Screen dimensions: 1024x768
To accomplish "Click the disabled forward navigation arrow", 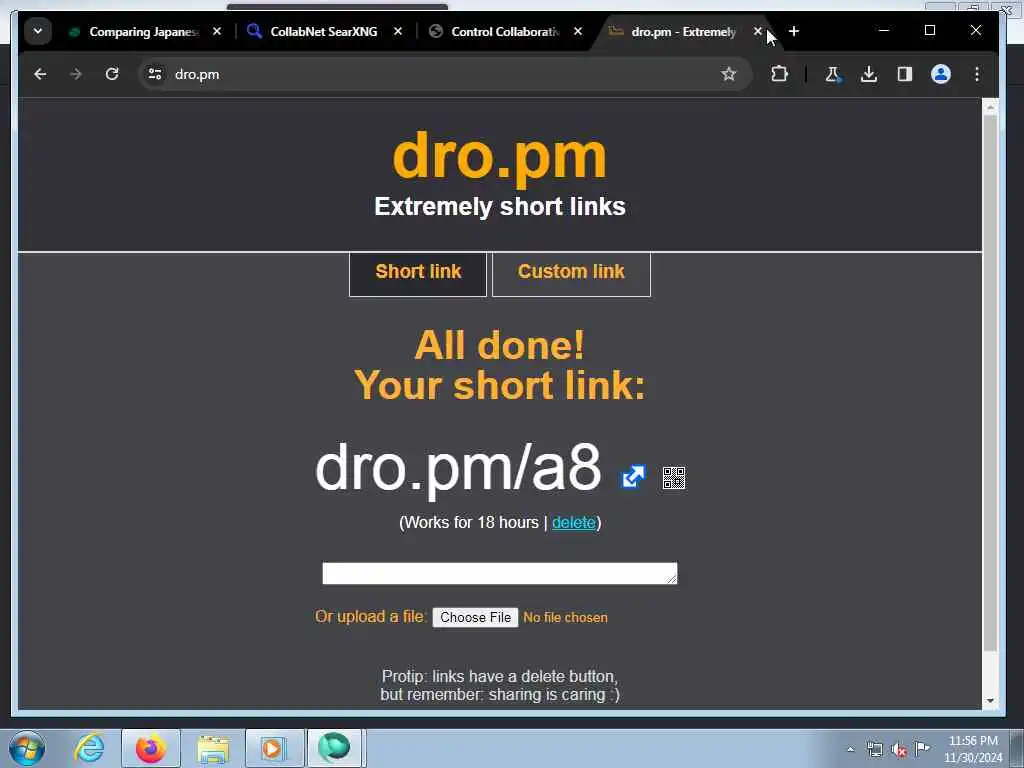I will click(76, 74).
